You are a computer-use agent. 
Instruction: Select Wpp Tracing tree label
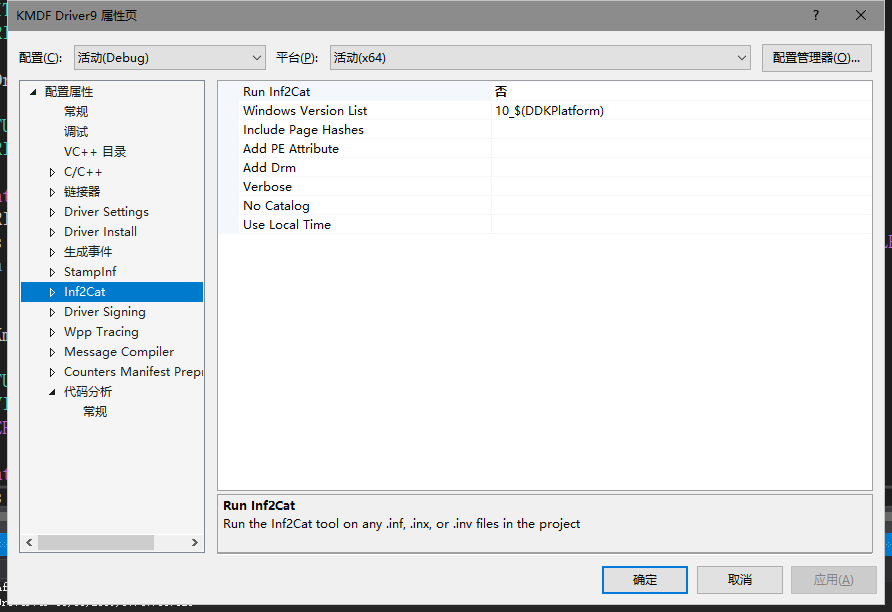click(x=101, y=332)
